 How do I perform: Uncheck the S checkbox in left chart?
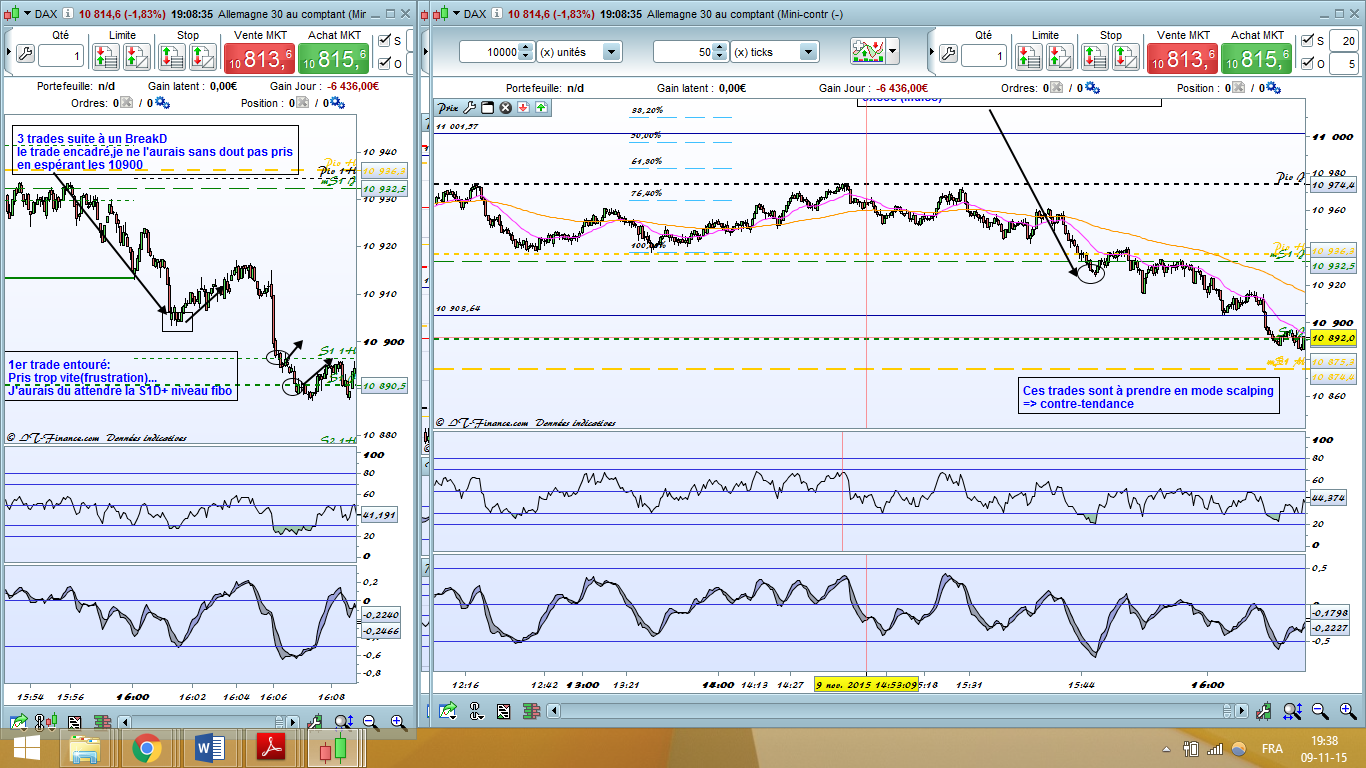[x=384, y=41]
